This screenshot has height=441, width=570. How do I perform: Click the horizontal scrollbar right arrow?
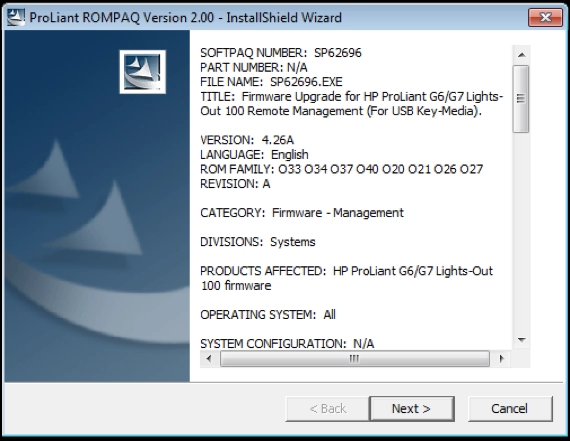502,359
